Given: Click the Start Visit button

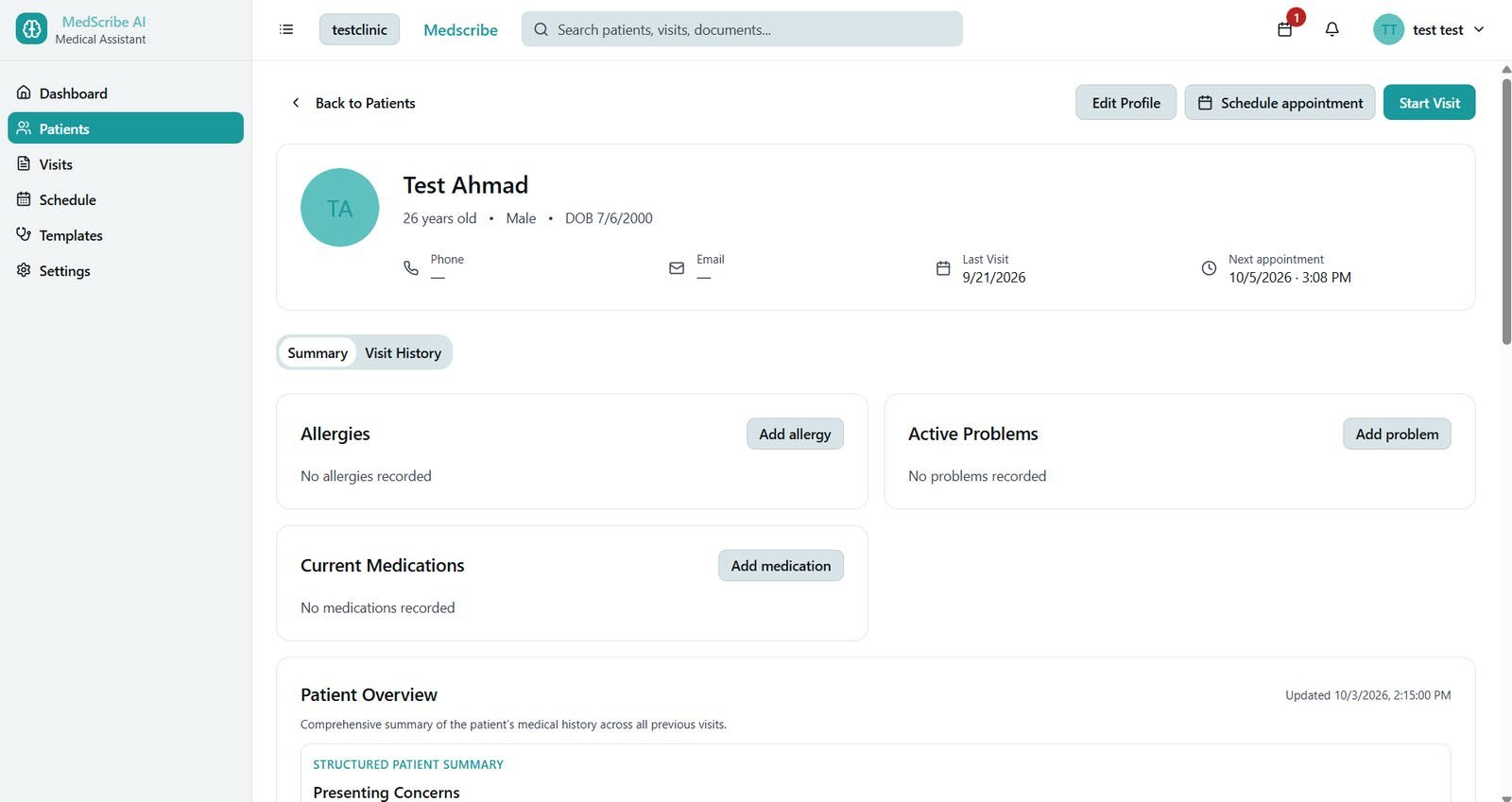Looking at the screenshot, I should point(1430,103).
